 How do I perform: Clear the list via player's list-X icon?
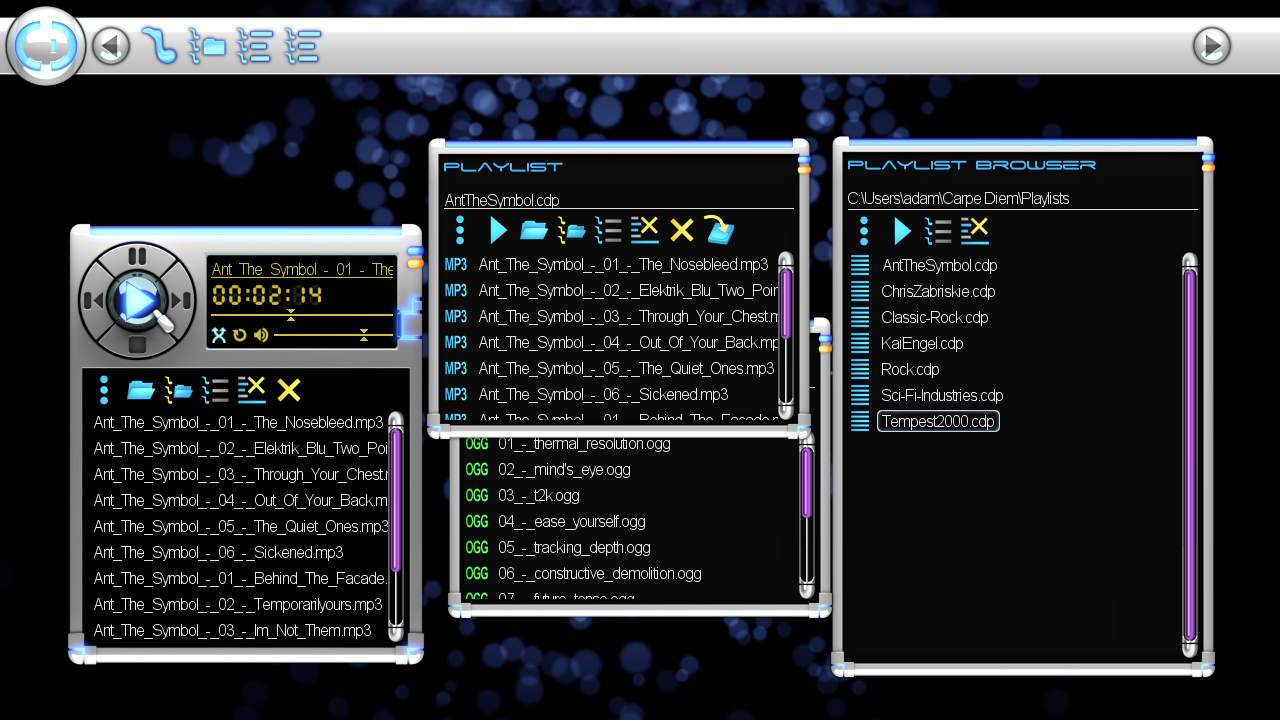click(x=252, y=390)
